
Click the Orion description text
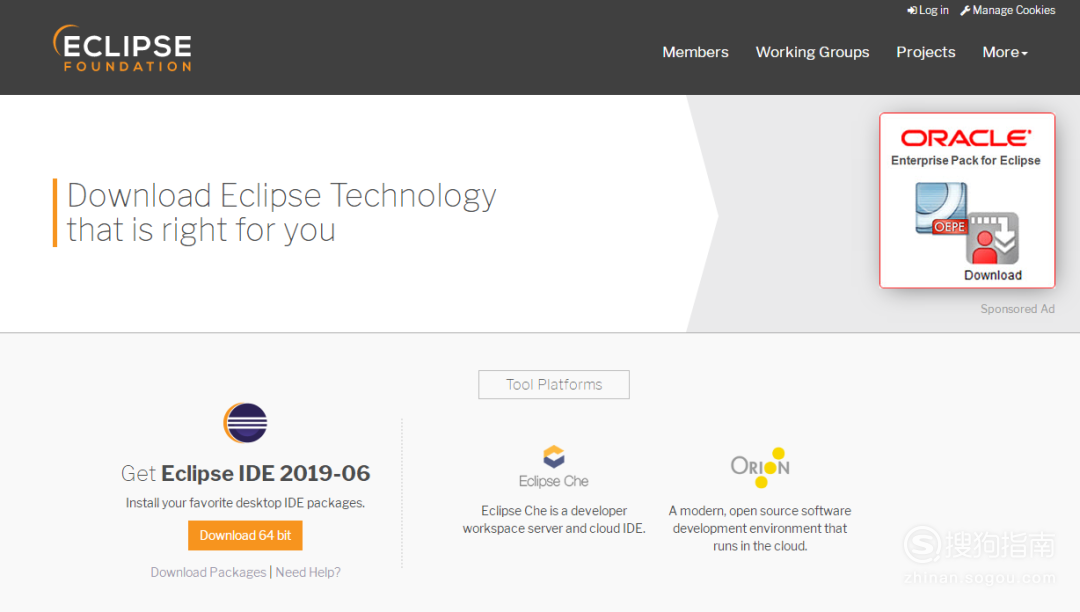(x=760, y=528)
